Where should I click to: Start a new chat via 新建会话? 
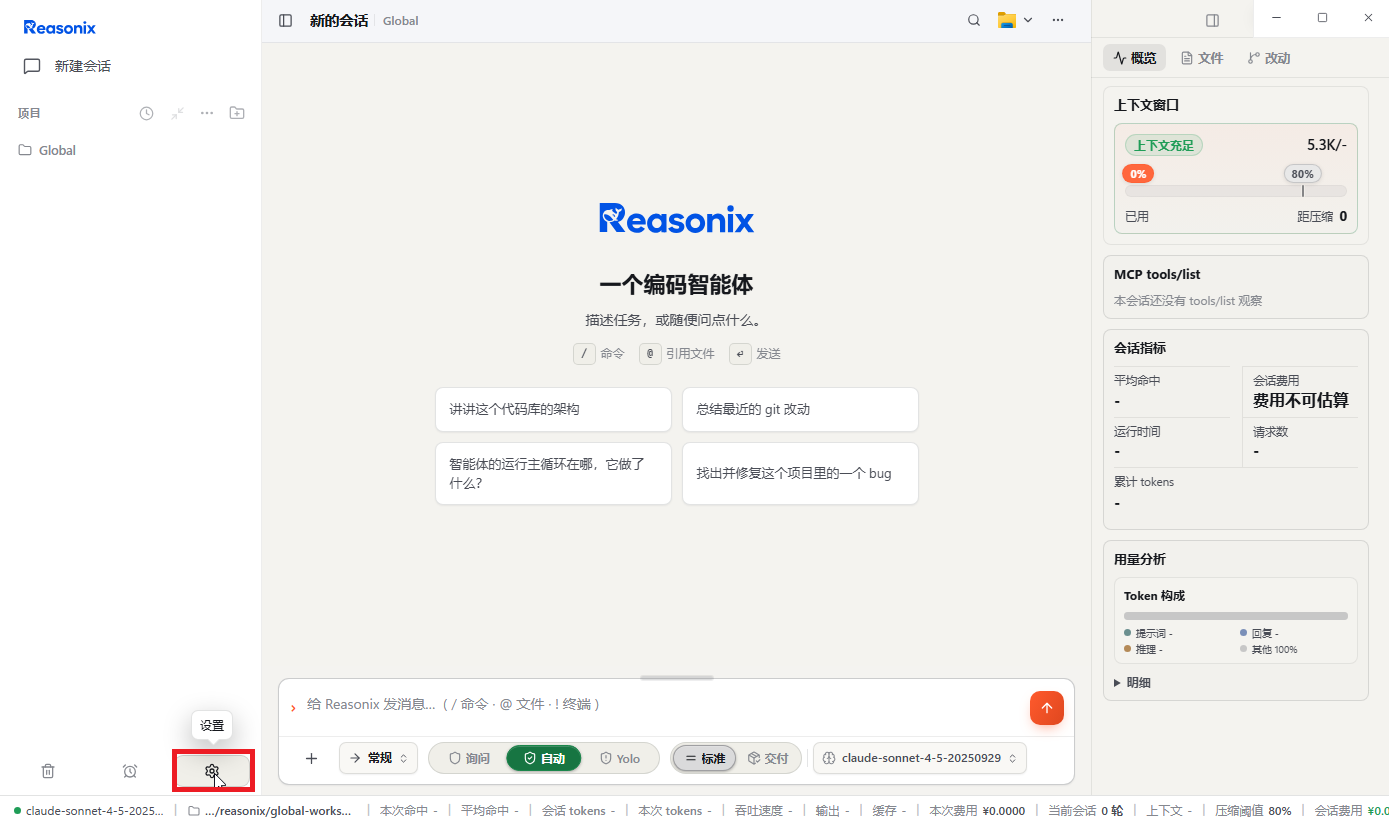coord(67,66)
